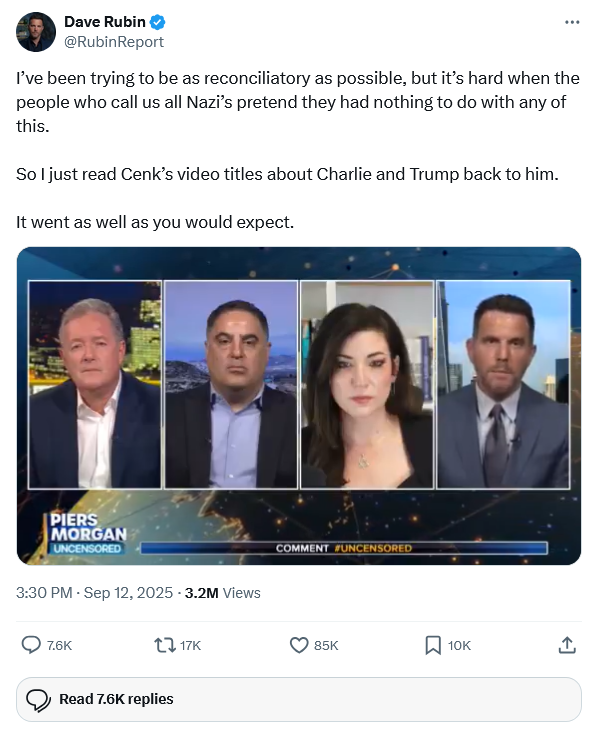
Task: Play the Piers Morgan Uncensored video
Action: tap(299, 406)
